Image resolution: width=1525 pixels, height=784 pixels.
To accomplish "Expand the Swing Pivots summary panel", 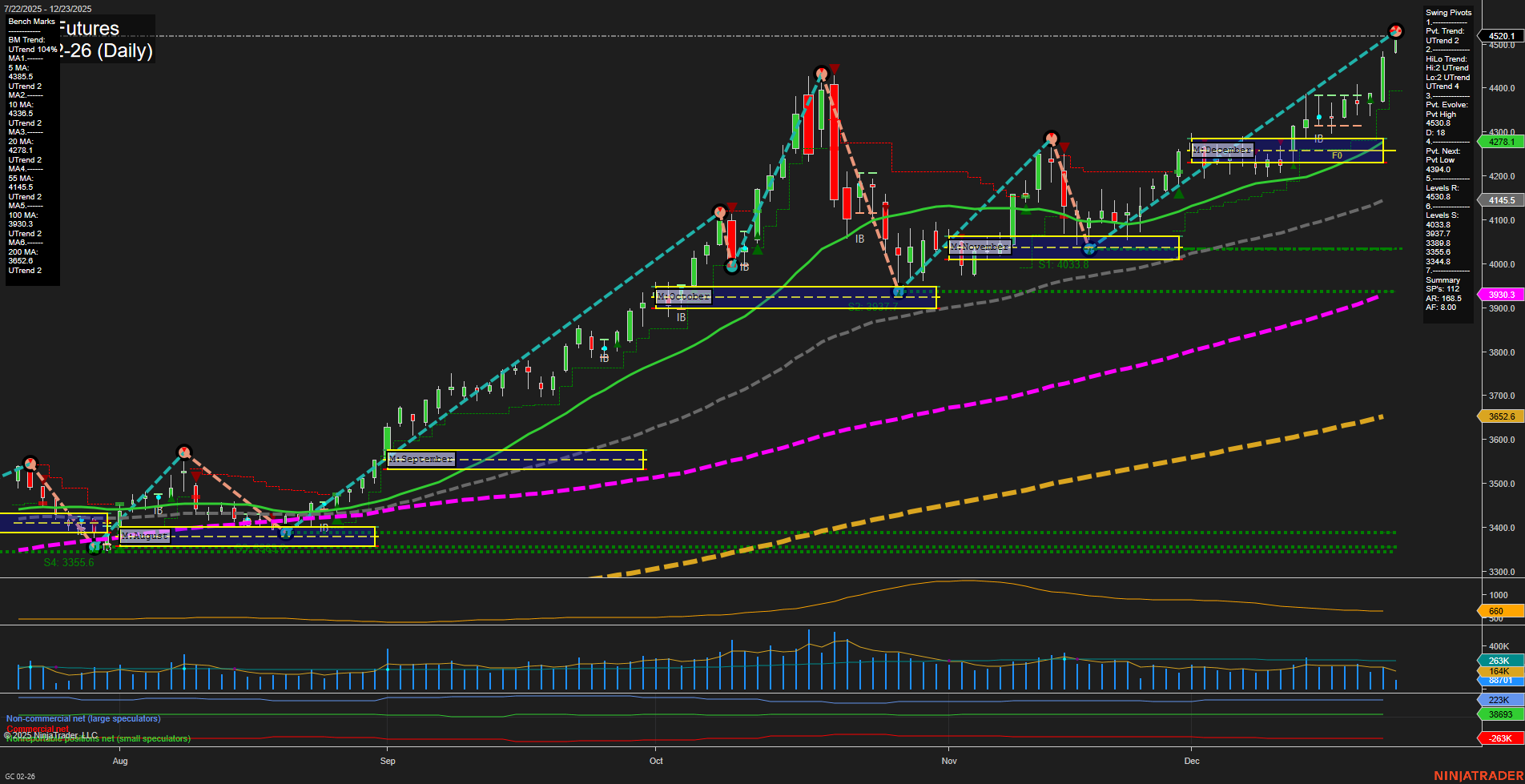I will [1448, 13].
